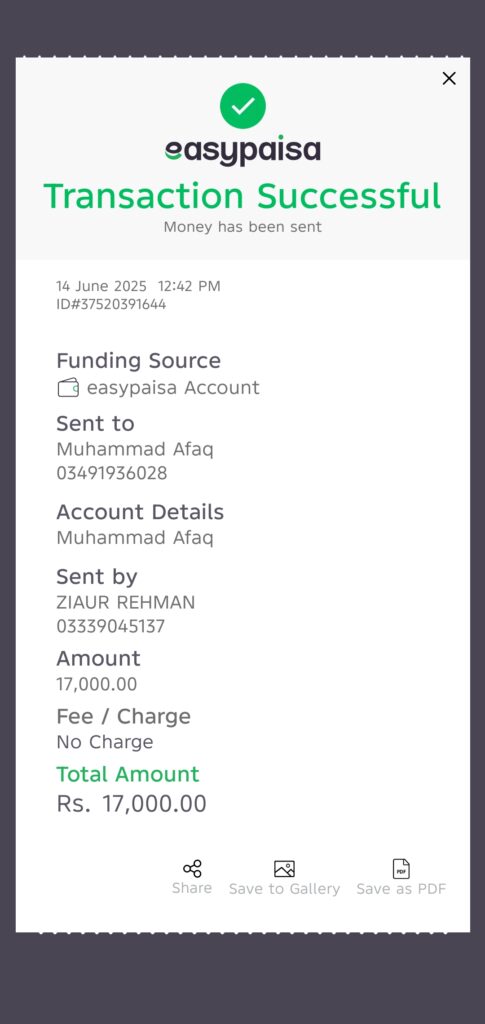Click the wallet icon beside easypaisa Account
The width and height of the screenshot is (485, 1024).
click(68, 388)
